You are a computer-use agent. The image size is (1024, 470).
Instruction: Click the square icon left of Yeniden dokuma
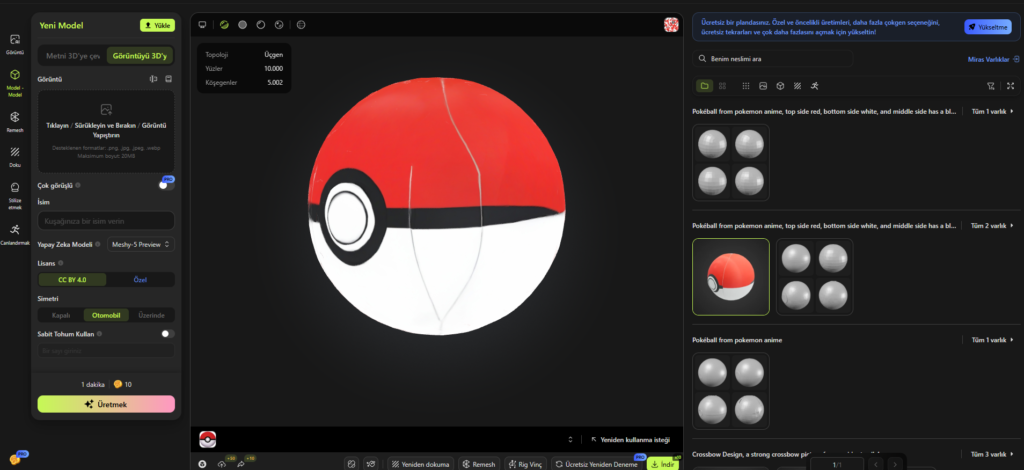351,464
